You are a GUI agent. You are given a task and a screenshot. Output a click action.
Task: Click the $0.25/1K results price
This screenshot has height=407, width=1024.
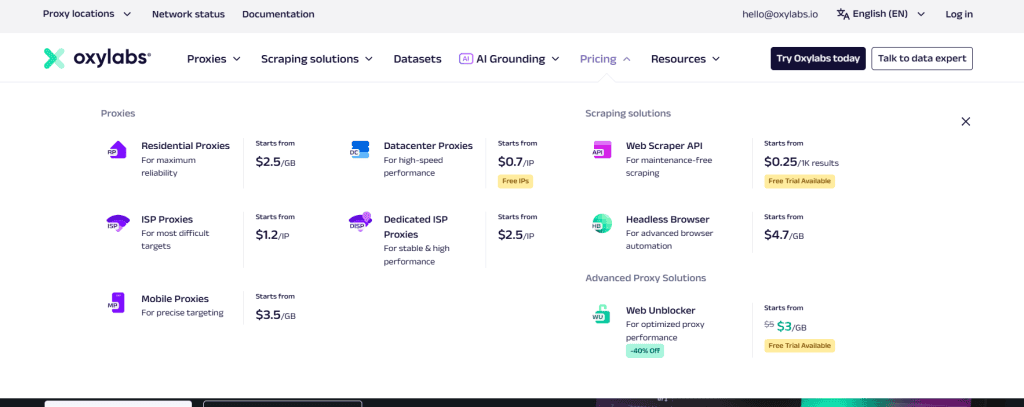point(801,162)
